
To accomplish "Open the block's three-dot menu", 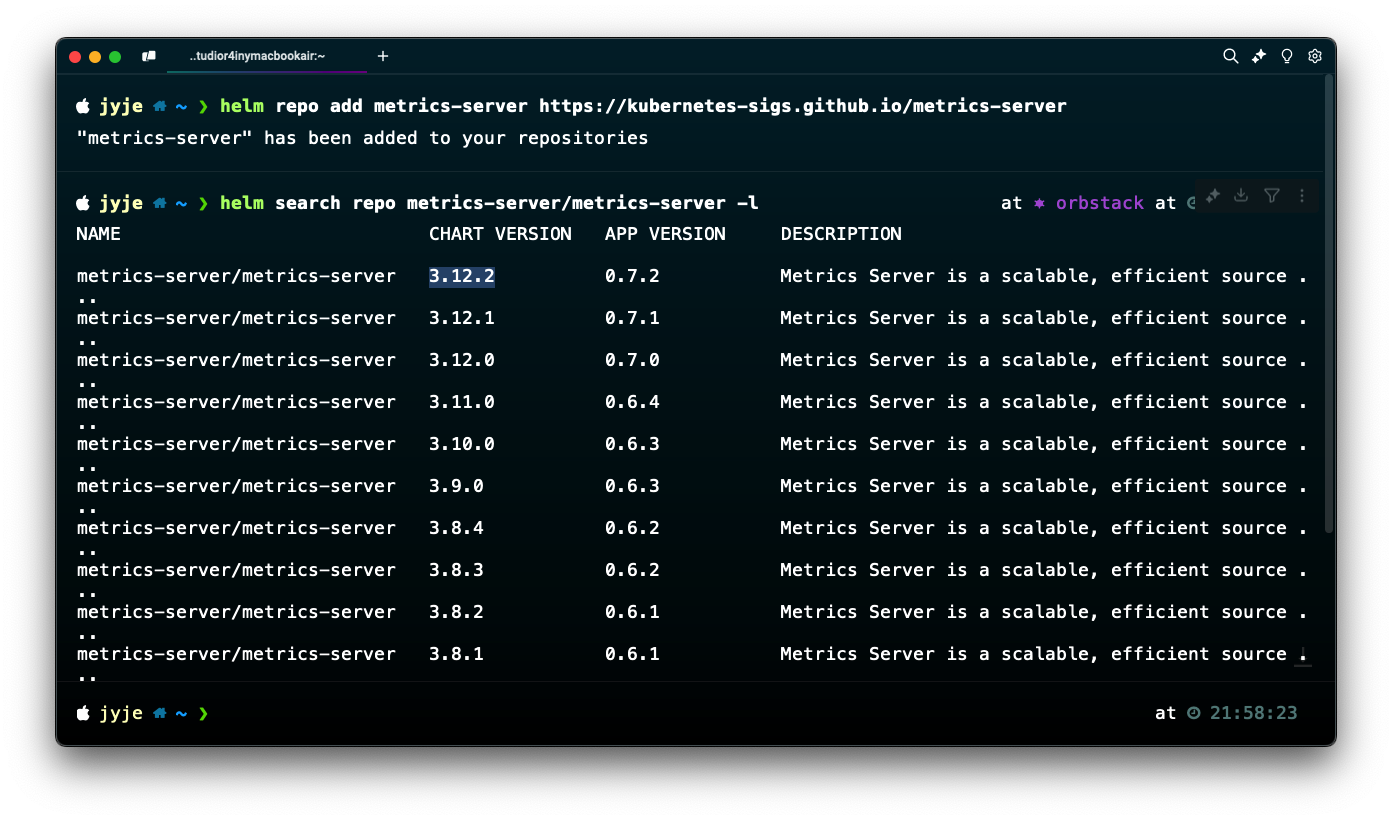I will point(1302,196).
